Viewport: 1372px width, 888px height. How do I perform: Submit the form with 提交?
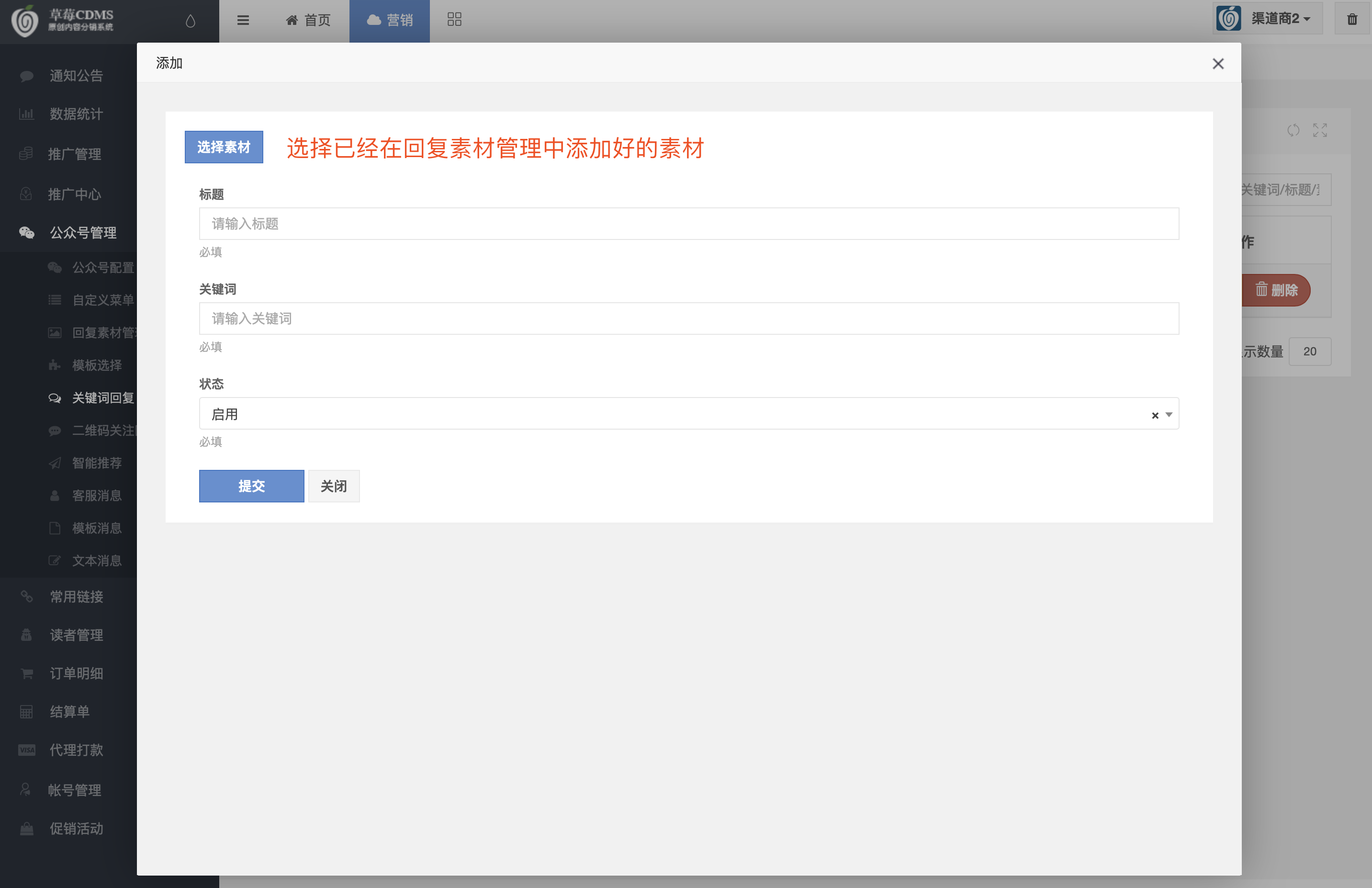coord(252,486)
